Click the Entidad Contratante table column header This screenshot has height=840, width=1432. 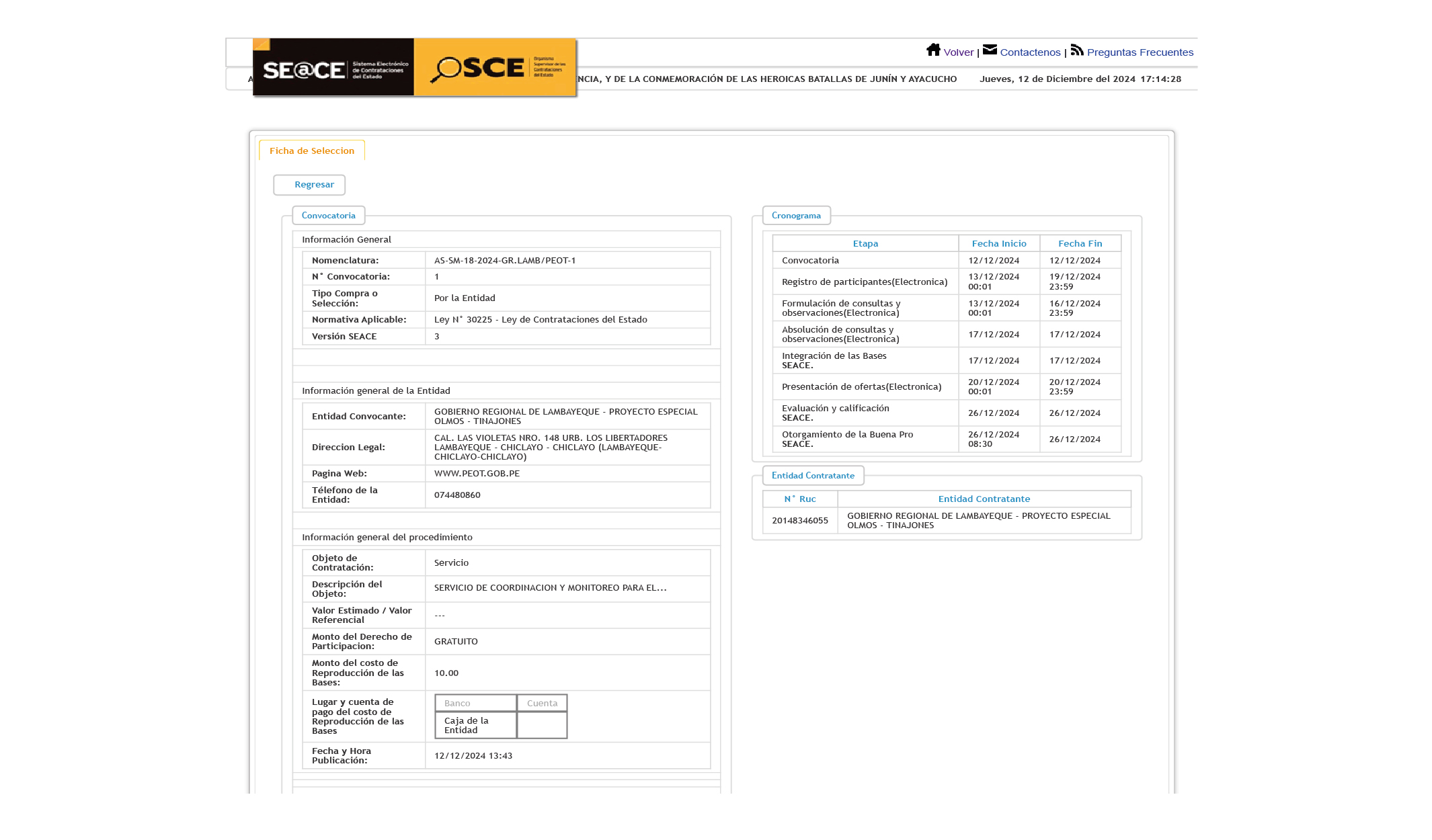pos(984,499)
